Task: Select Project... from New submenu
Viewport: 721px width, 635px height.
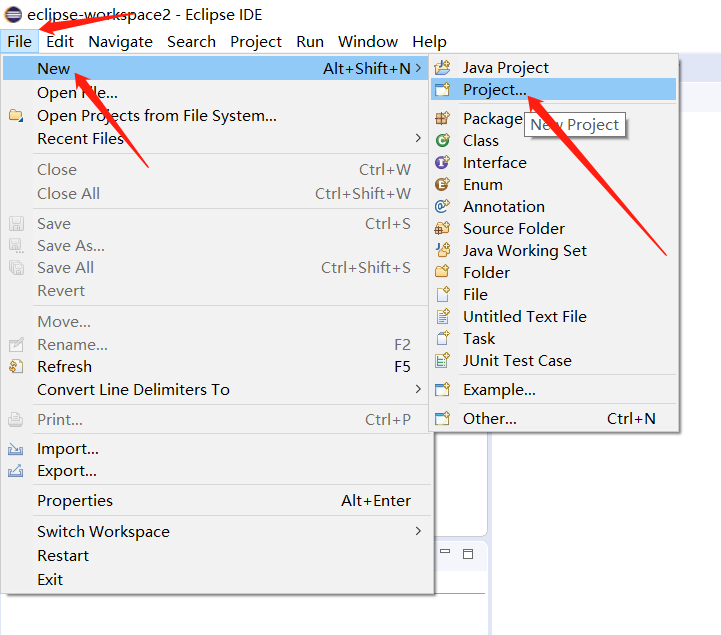Action: pyautogui.click(x=494, y=90)
